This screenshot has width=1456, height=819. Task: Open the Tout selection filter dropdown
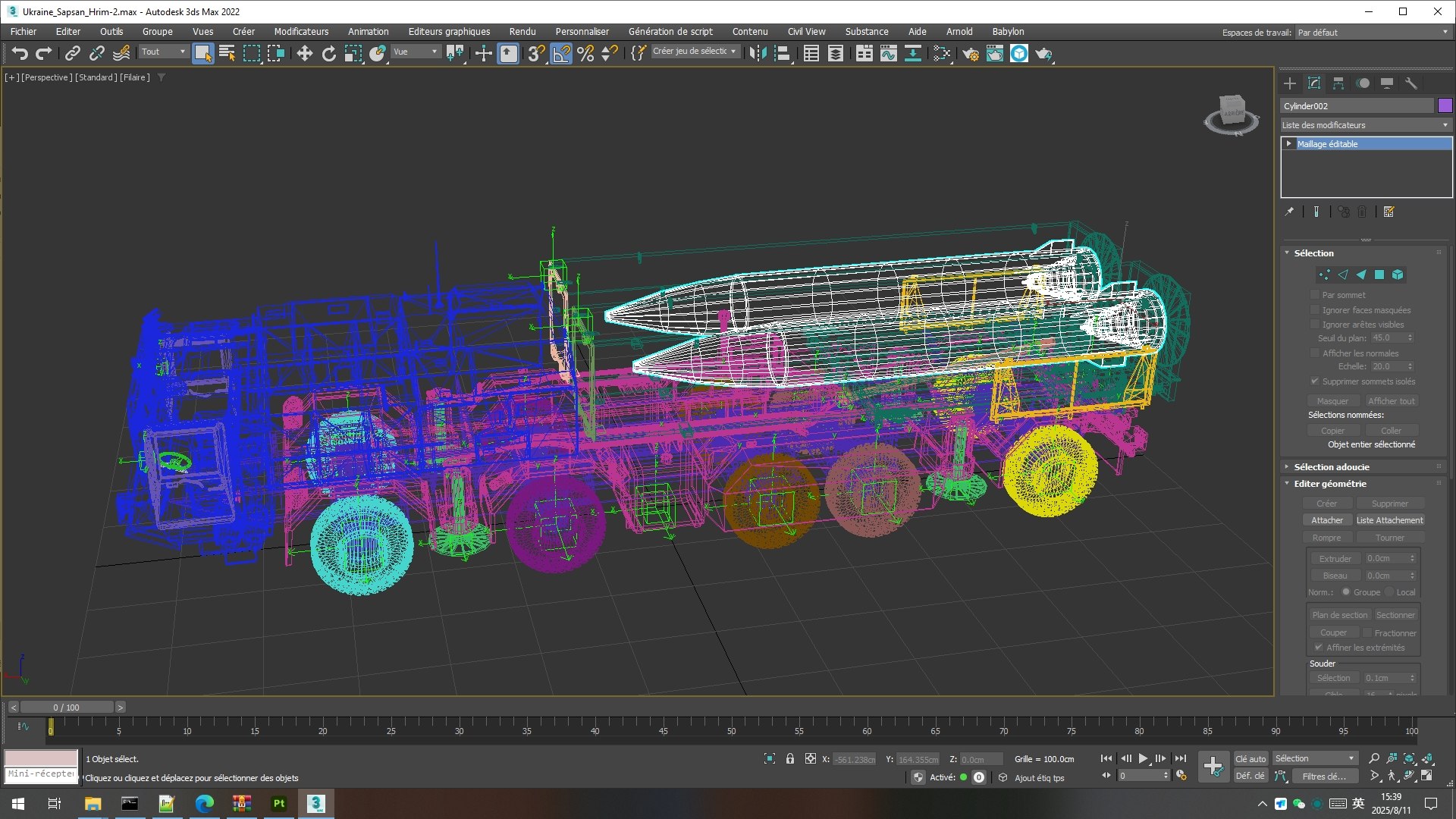point(163,52)
